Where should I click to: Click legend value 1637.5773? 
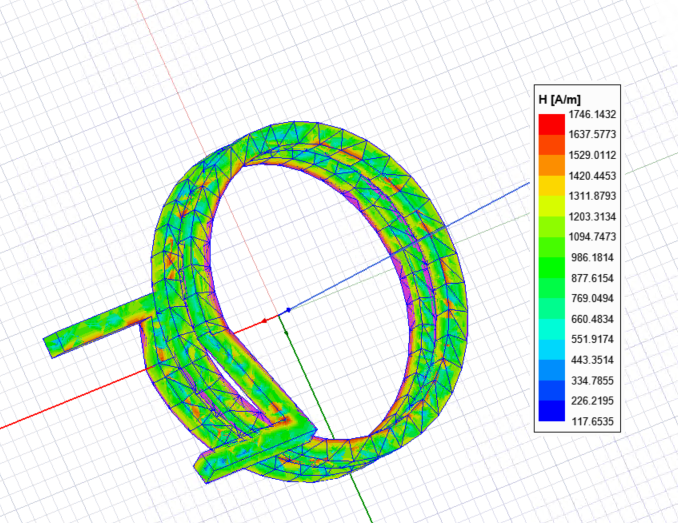(x=592, y=134)
